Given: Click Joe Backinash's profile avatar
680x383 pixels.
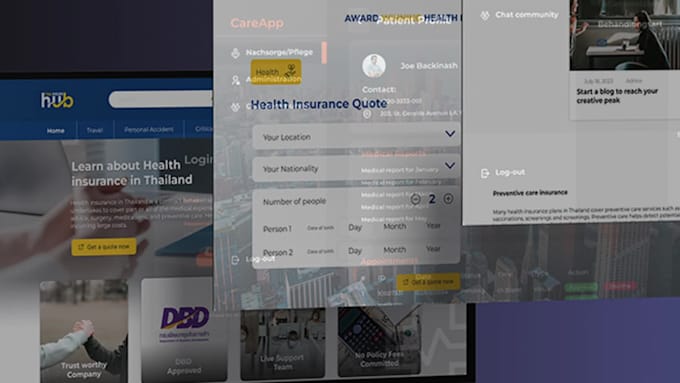Looking at the screenshot, I should [x=374, y=66].
